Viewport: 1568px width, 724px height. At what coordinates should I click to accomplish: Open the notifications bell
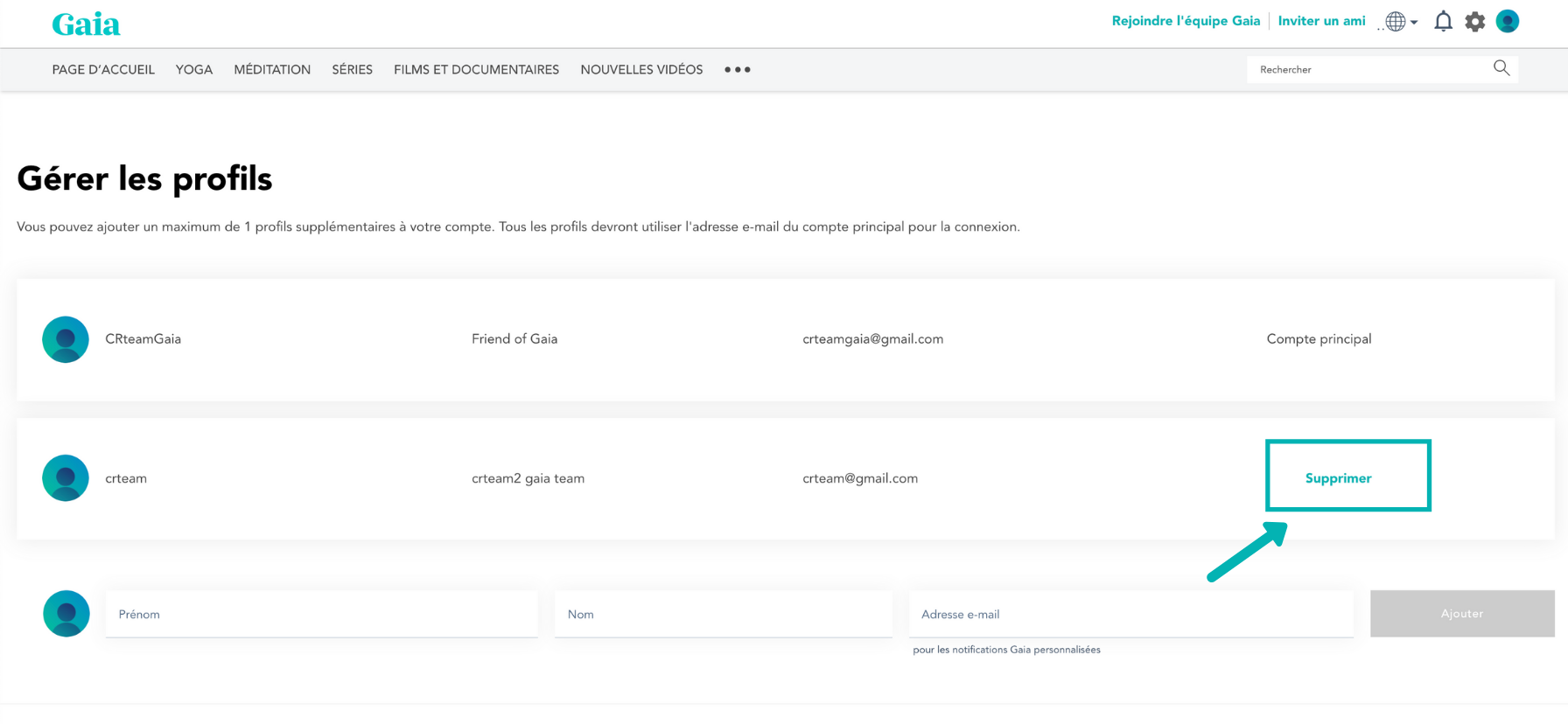(x=1443, y=22)
